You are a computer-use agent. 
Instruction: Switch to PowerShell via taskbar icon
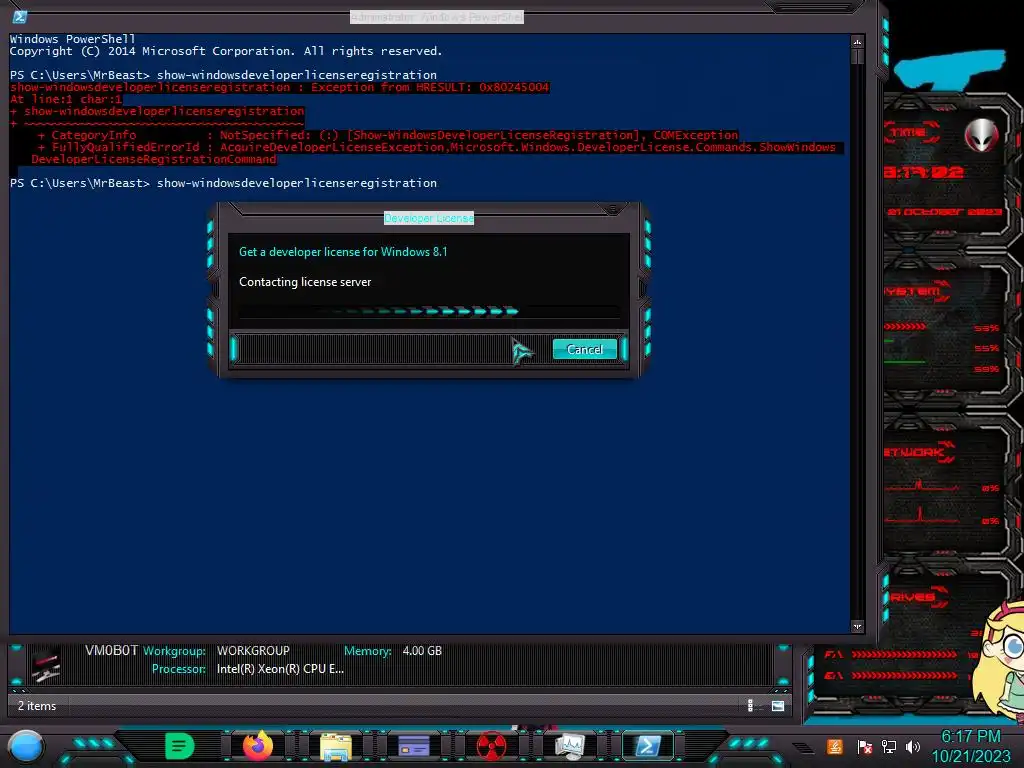pos(647,746)
